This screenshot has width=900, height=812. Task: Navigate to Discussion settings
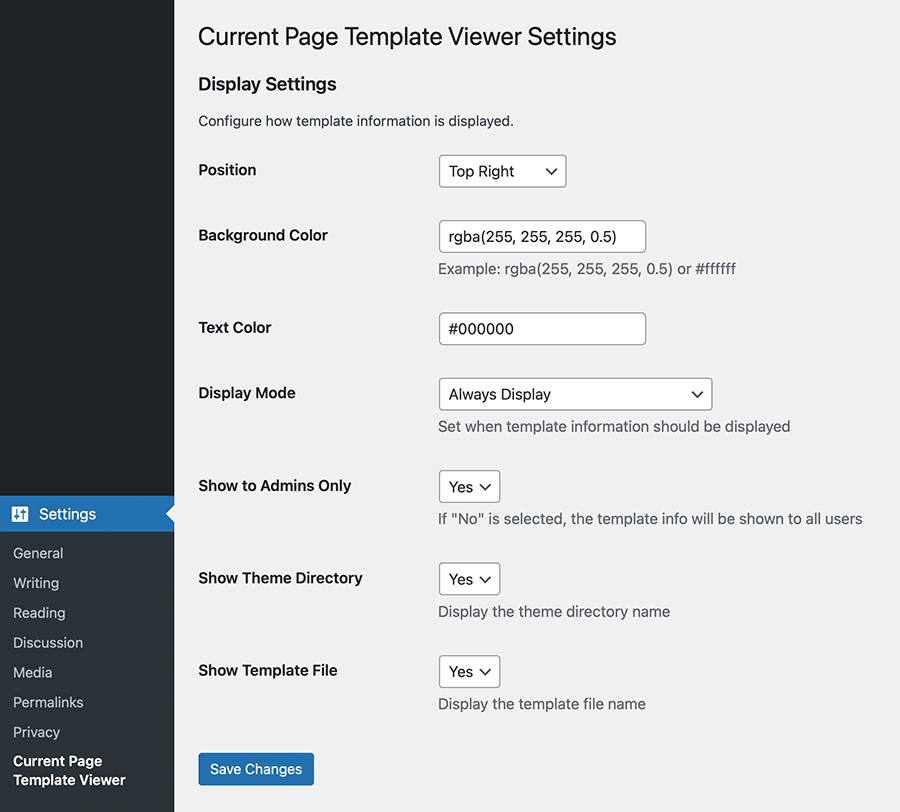click(48, 643)
